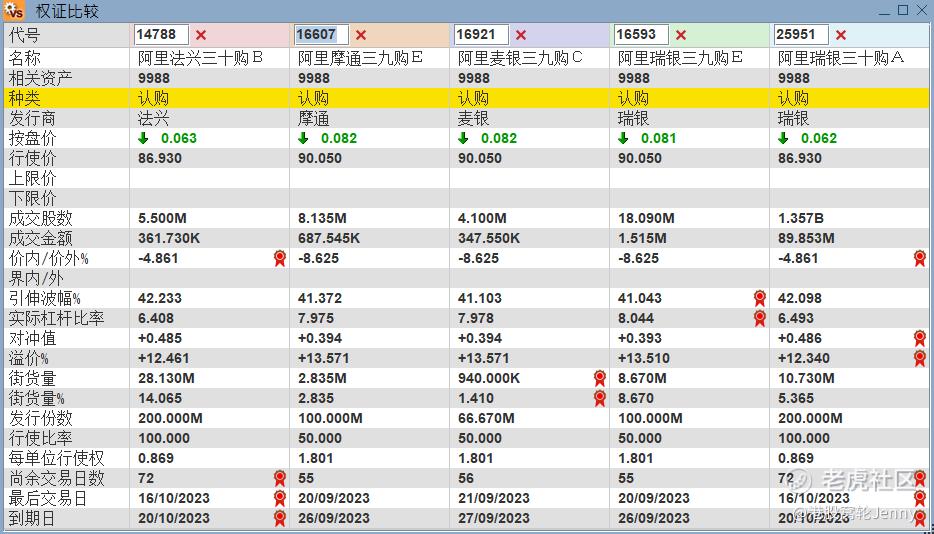Click the code input field showing 14788
This screenshot has height=534, width=934.
tap(161, 35)
